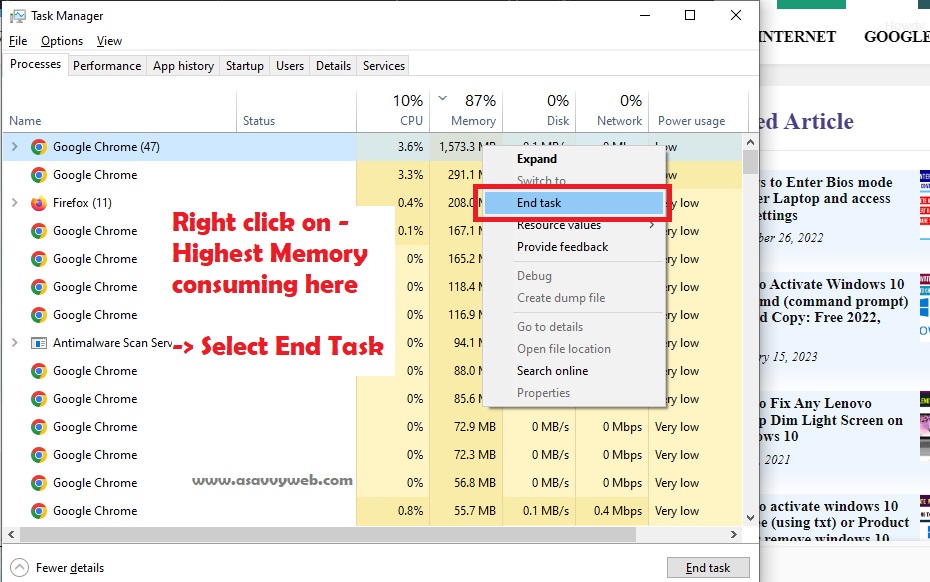Click the Fewer details arrow icon

point(19,568)
